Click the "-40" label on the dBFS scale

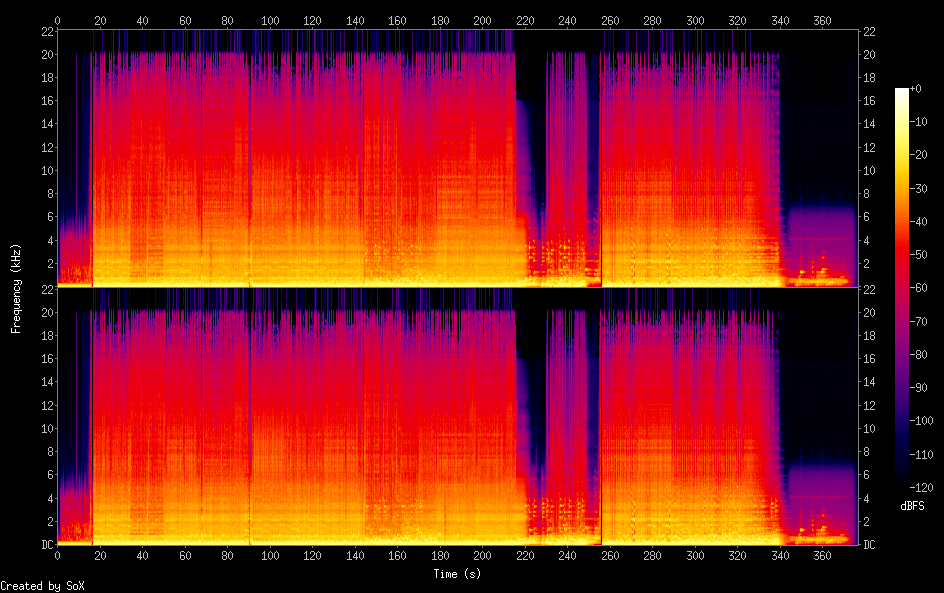coord(918,222)
